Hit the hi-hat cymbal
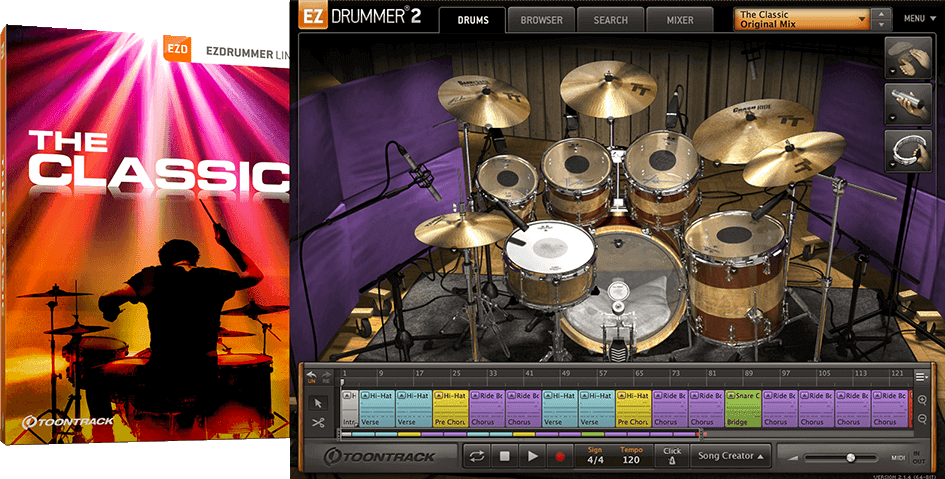The image size is (945, 479). coord(463,229)
